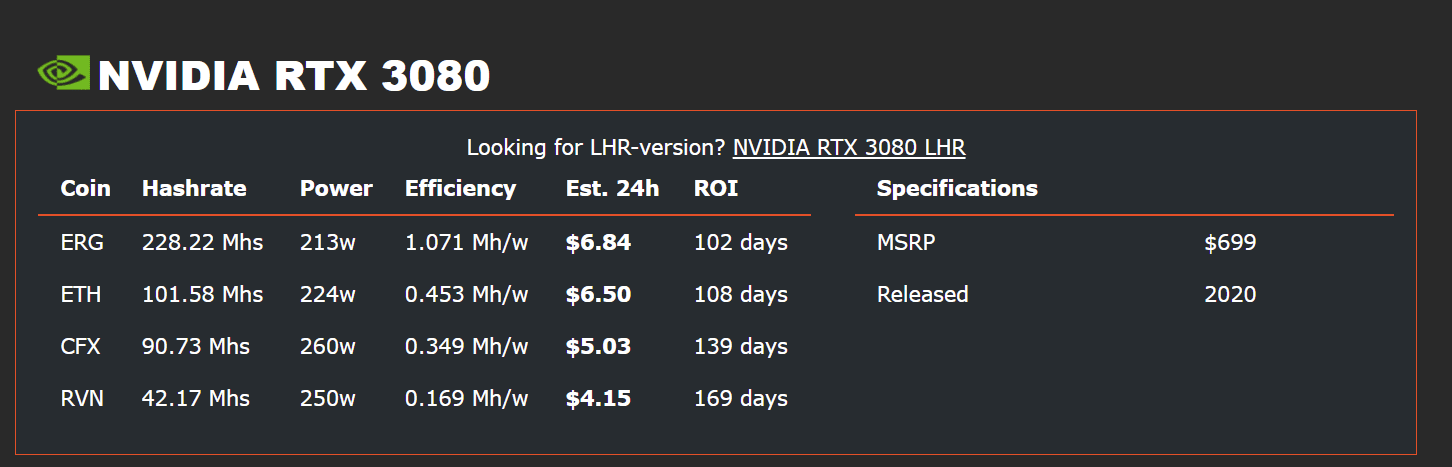Click the $6.84 estimated earnings
This screenshot has width=1452, height=467.
pyautogui.click(x=598, y=242)
